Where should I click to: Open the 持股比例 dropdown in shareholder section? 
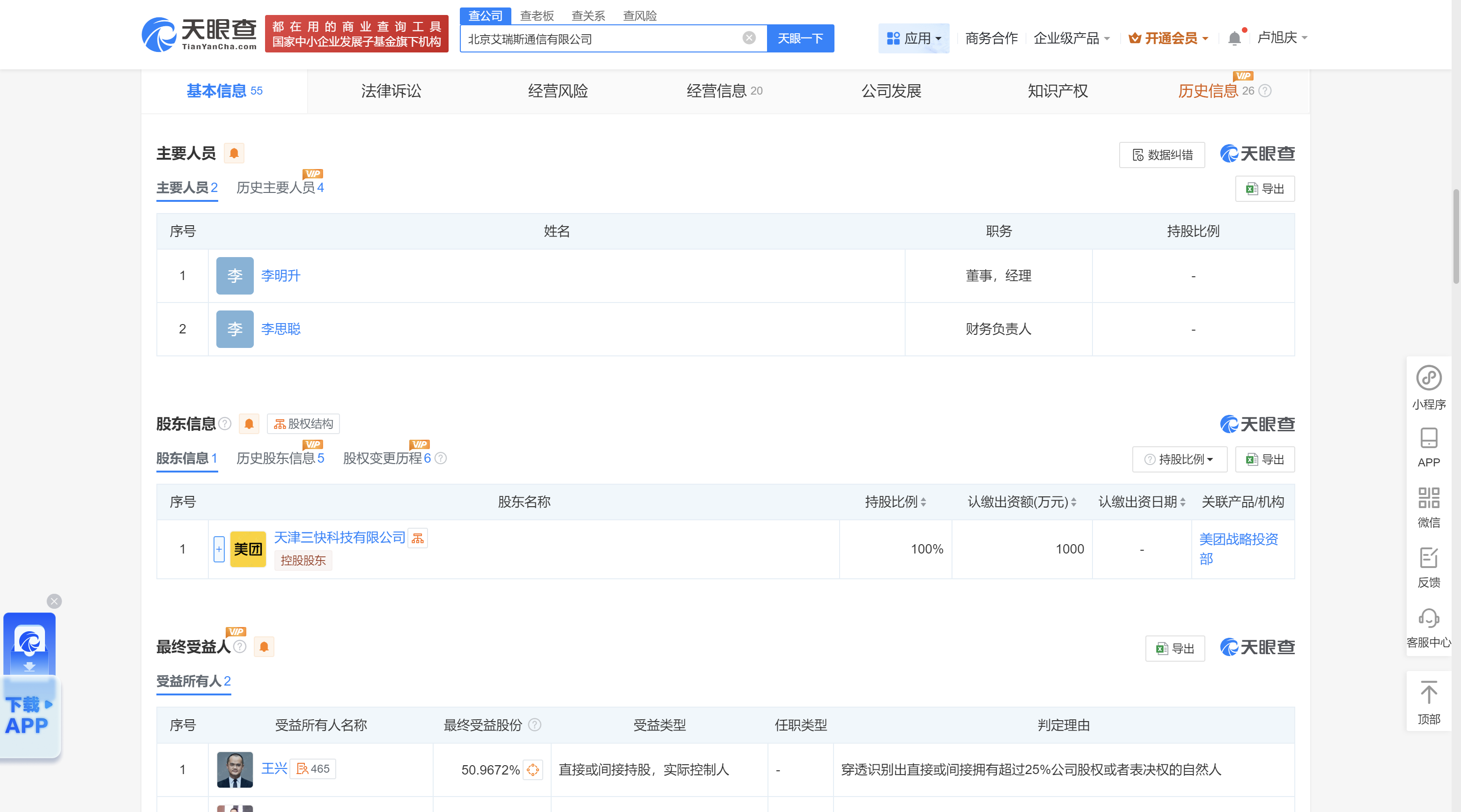tap(1179, 459)
